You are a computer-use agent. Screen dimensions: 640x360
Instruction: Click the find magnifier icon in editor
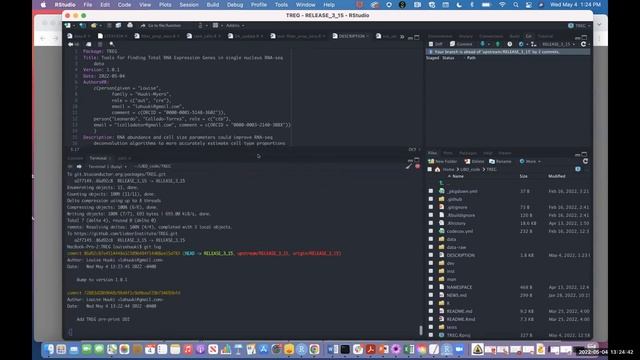coord(112,44)
